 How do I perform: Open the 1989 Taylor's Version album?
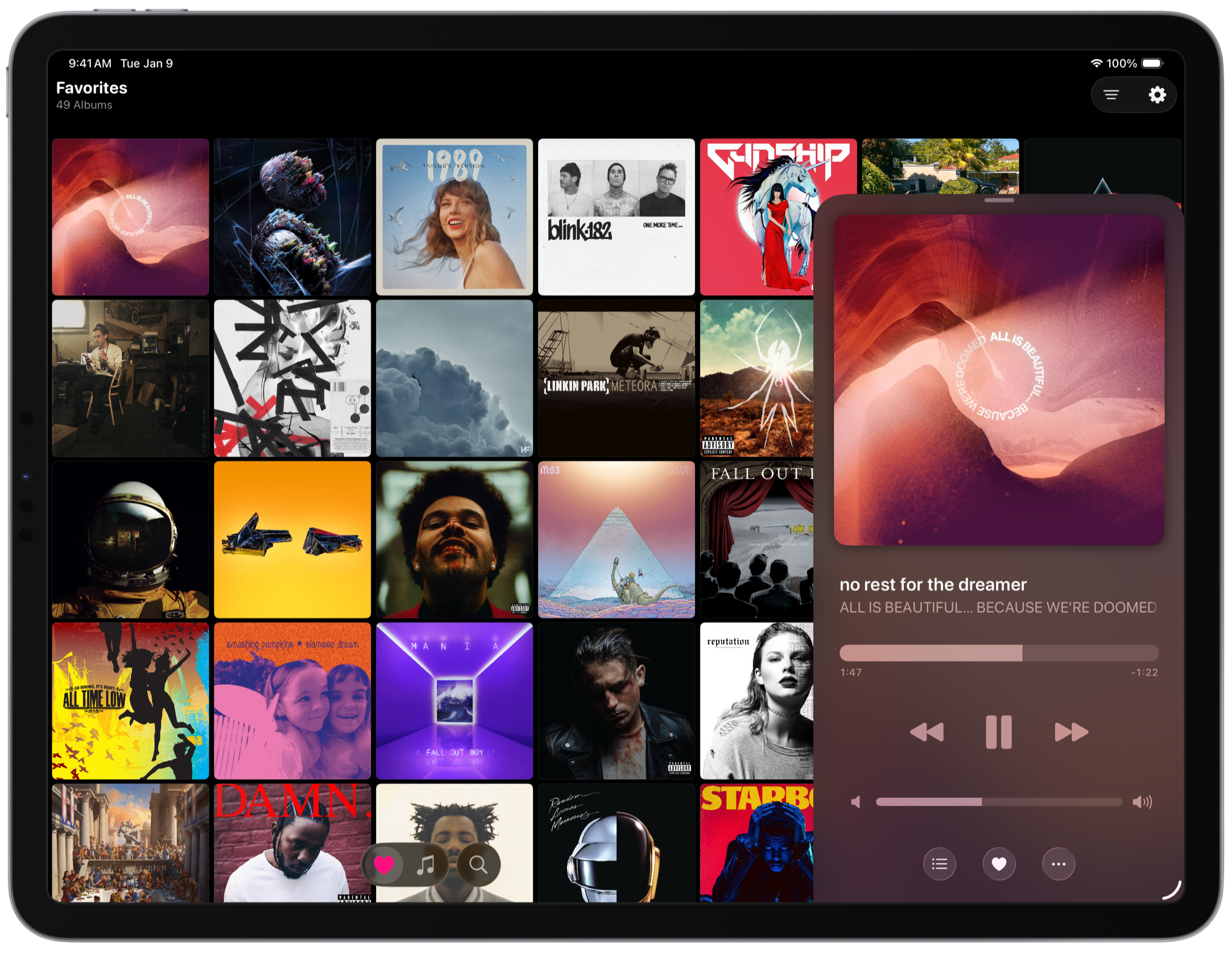pos(454,217)
